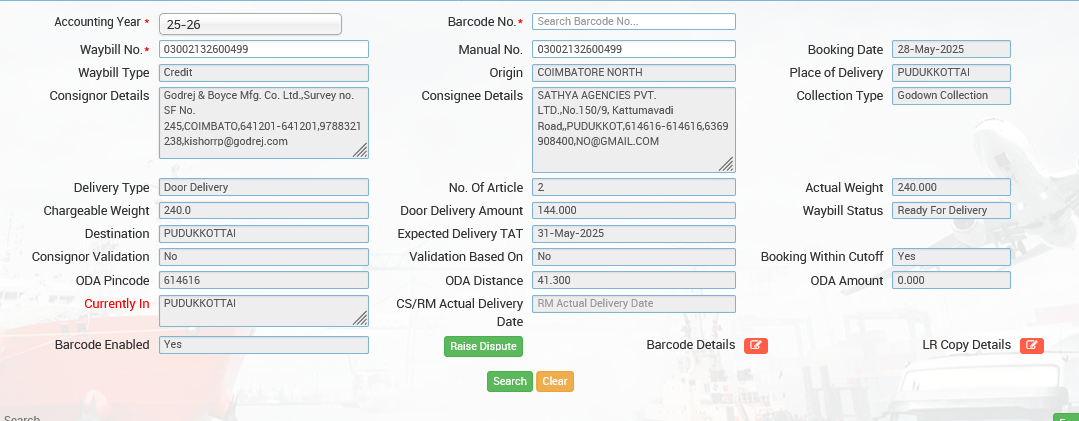
Task: Click the Waybill No. input field
Action: [264, 49]
